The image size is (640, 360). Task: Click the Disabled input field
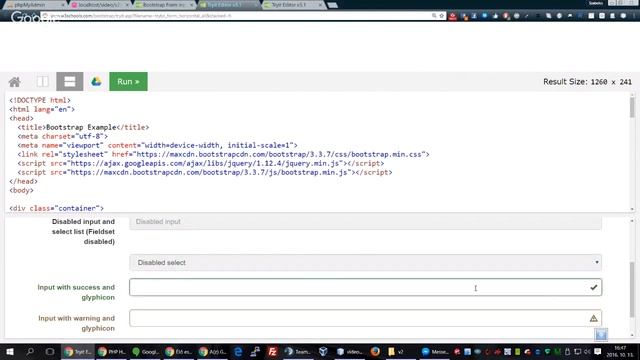coord(365,222)
